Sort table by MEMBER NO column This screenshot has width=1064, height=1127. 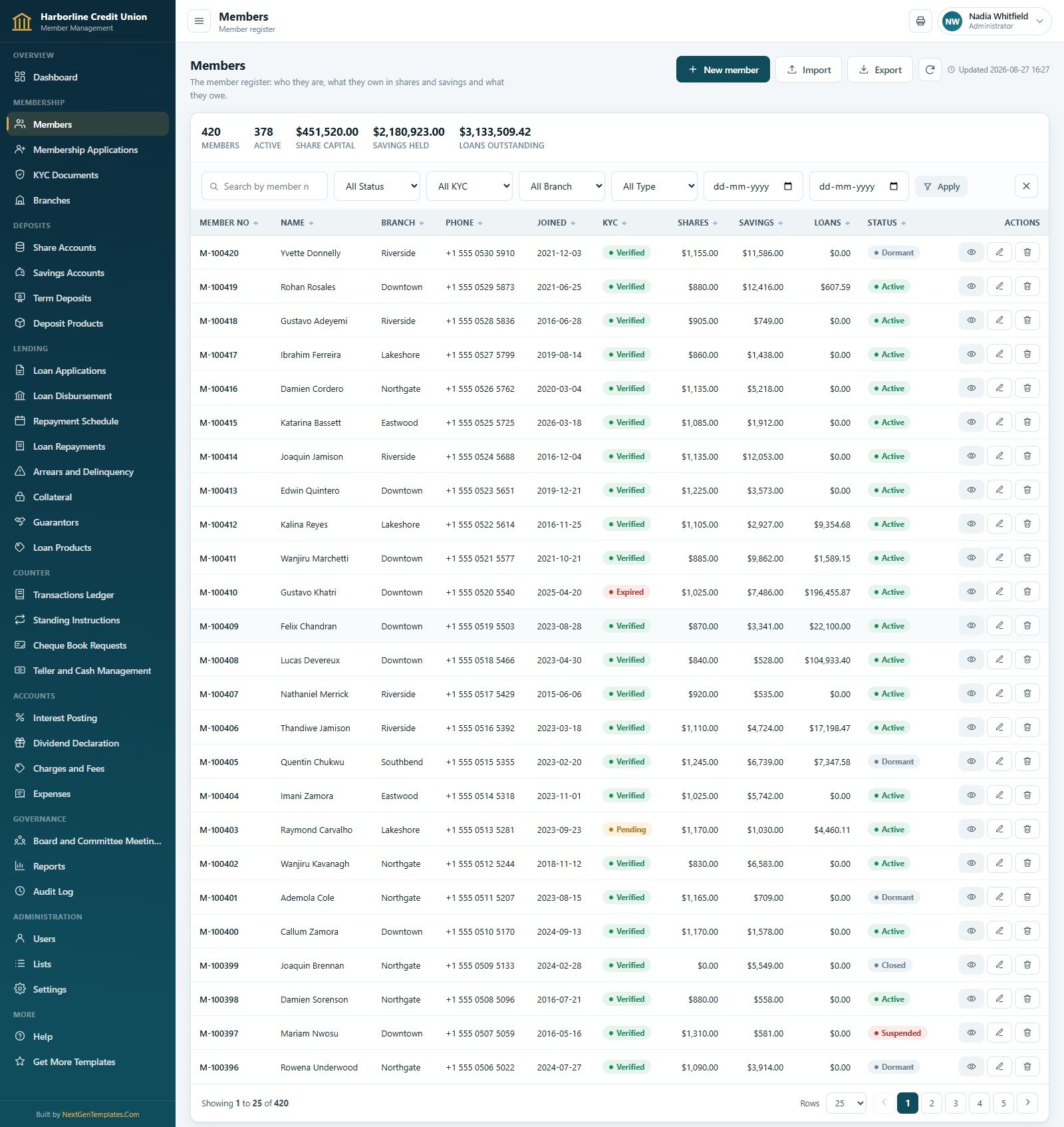point(228,223)
